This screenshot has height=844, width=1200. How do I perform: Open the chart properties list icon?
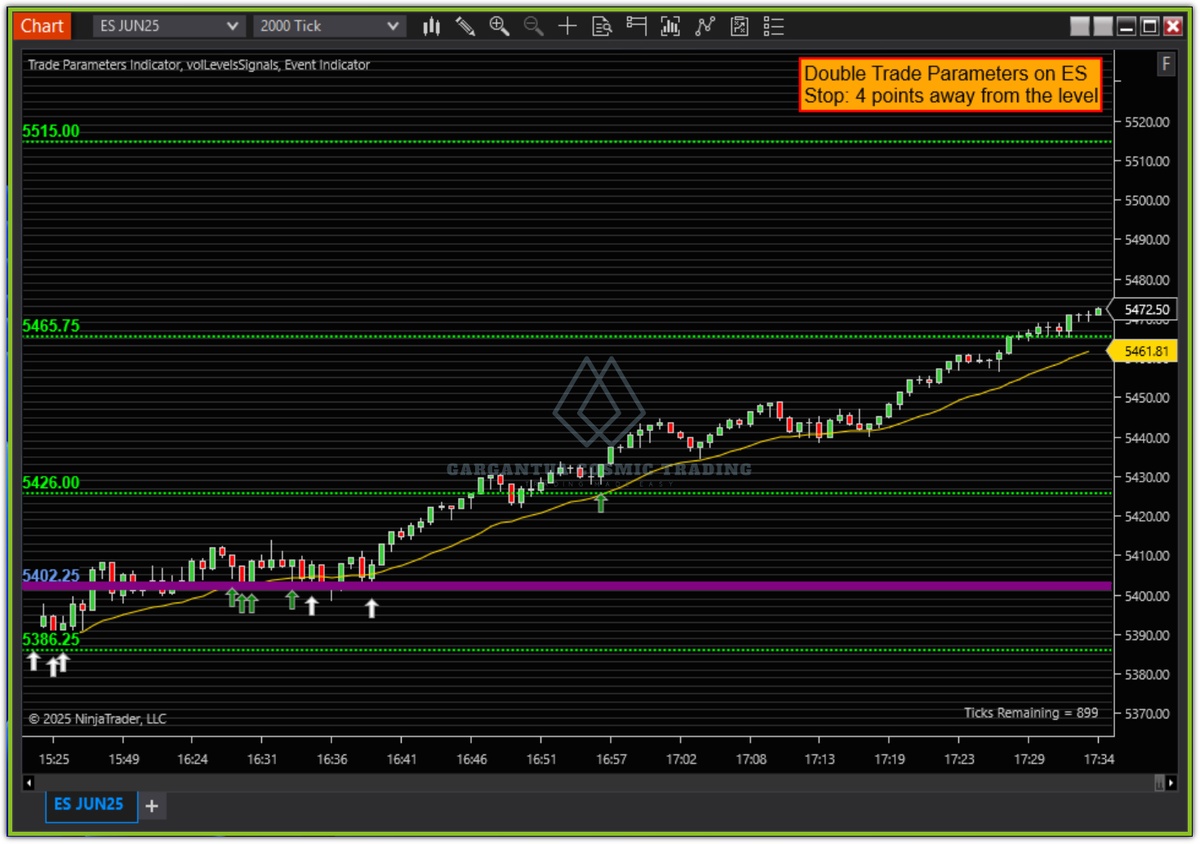pos(773,27)
